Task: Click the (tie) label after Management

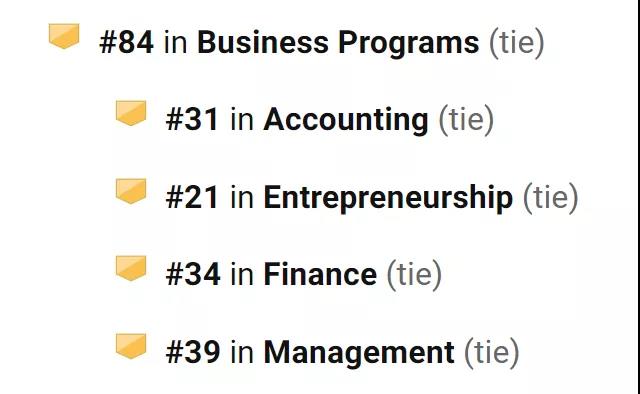Action: pyautogui.click(x=492, y=353)
